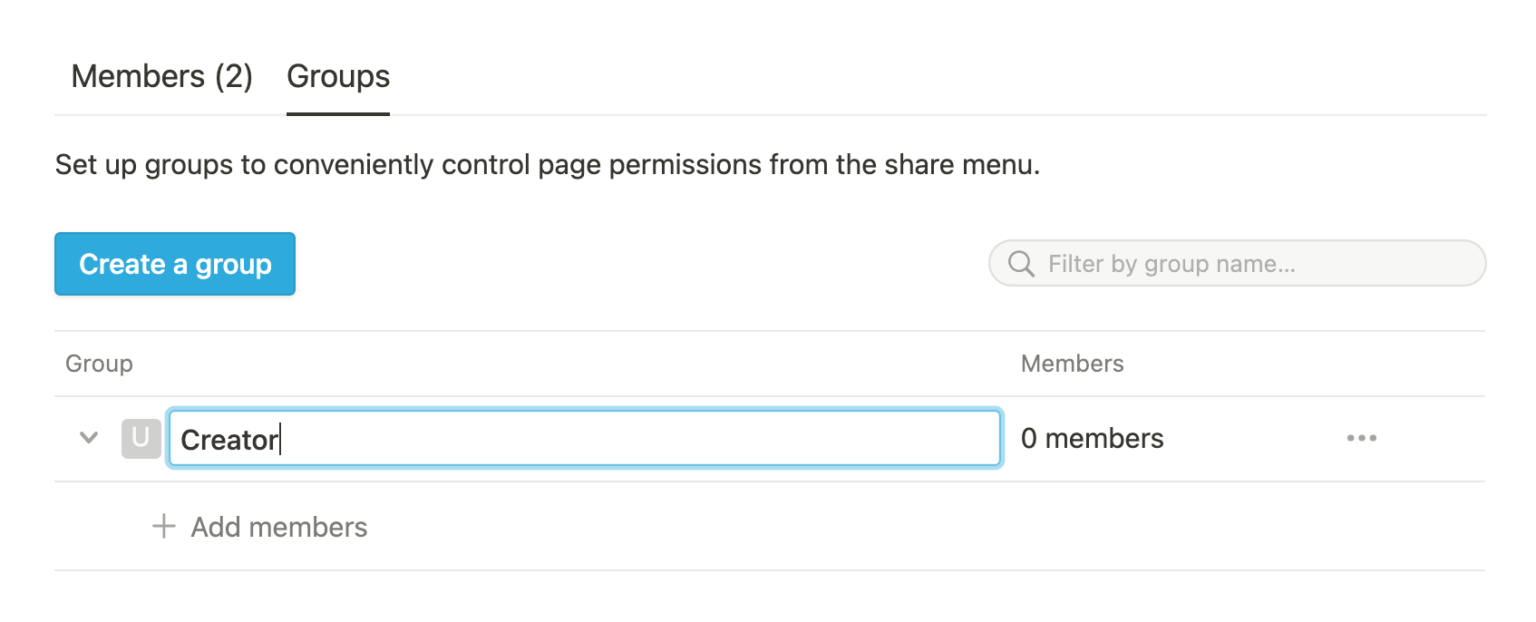Click the Members column header
Screen dimensions: 1536x622
pos(1072,364)
